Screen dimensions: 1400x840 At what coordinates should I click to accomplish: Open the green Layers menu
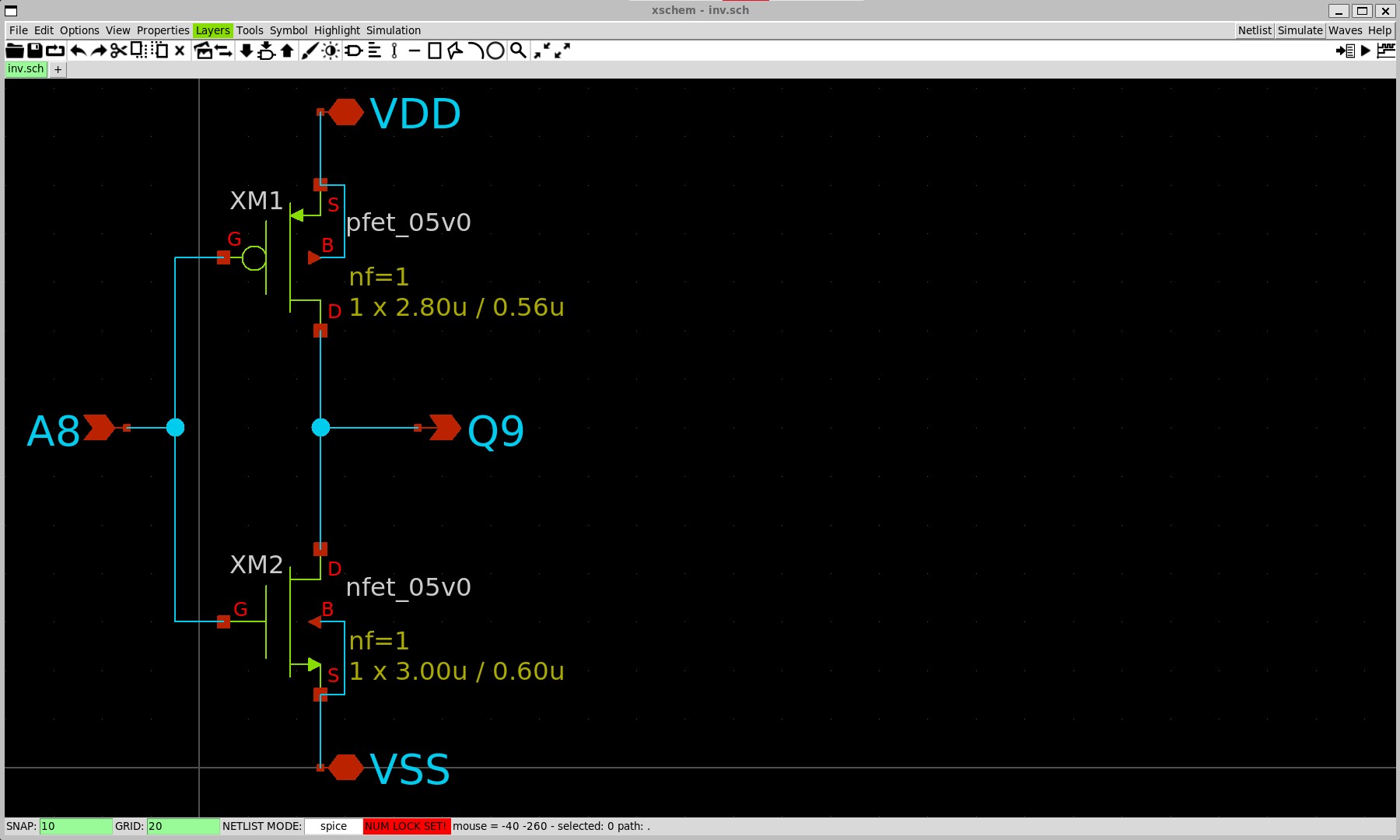coord(213,30)
